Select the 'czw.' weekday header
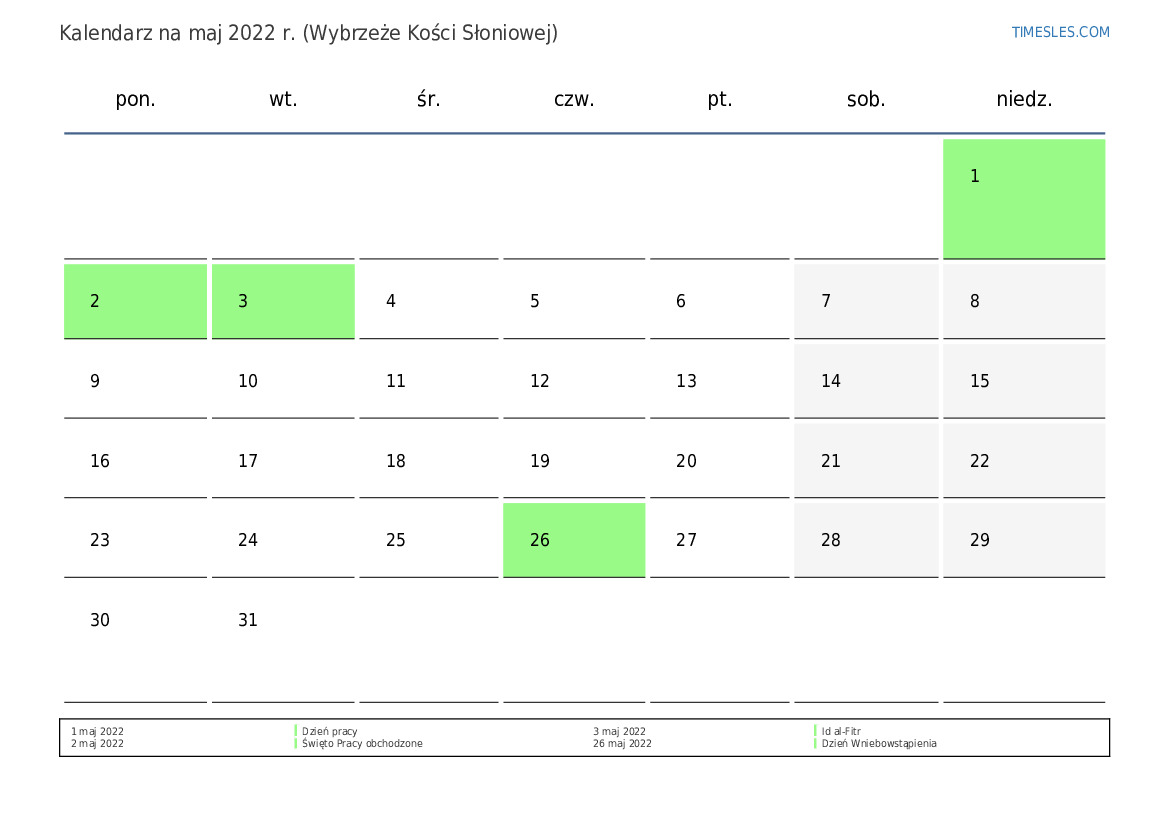The height and width of the screenshot is (827, 1169). click(574, 99)
